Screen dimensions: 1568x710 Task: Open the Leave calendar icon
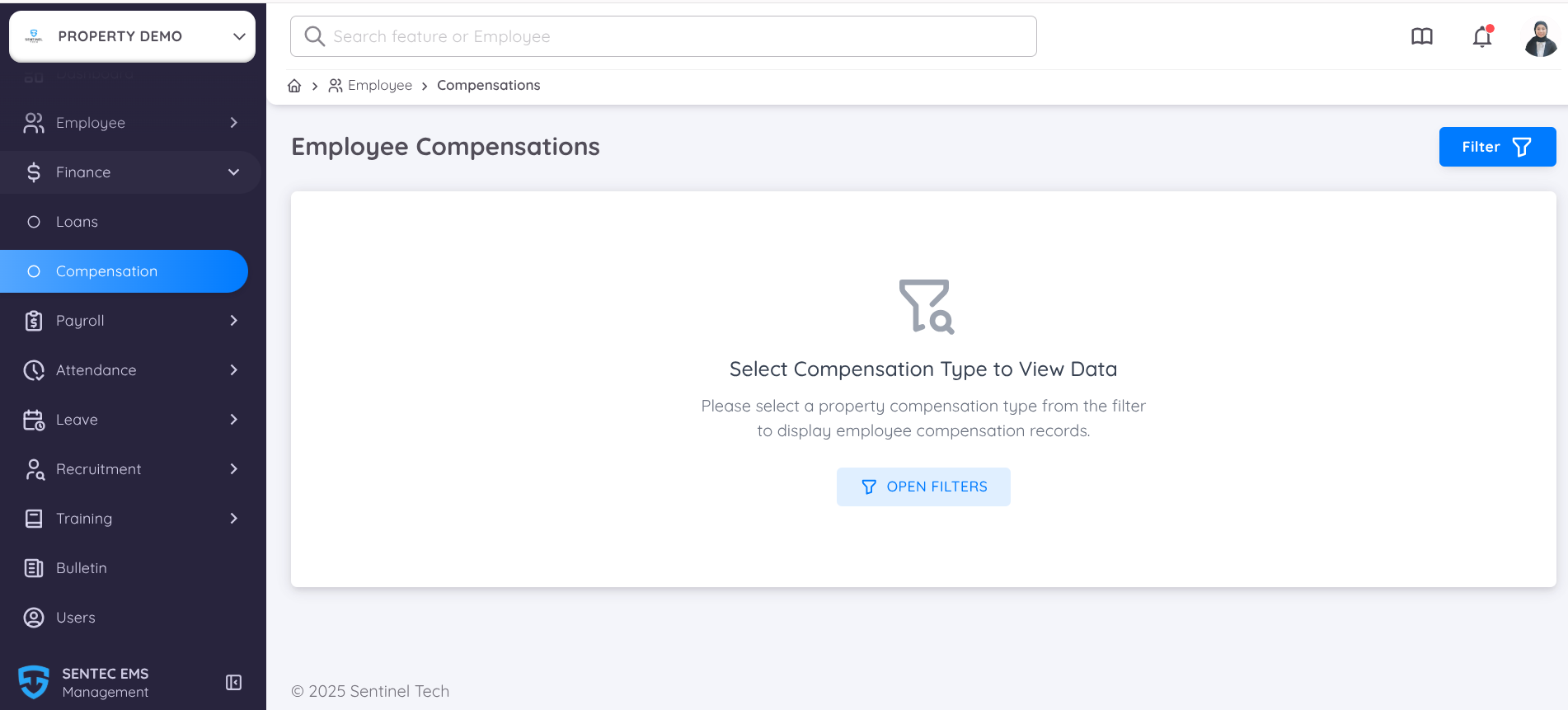click(x=33, y=420)
